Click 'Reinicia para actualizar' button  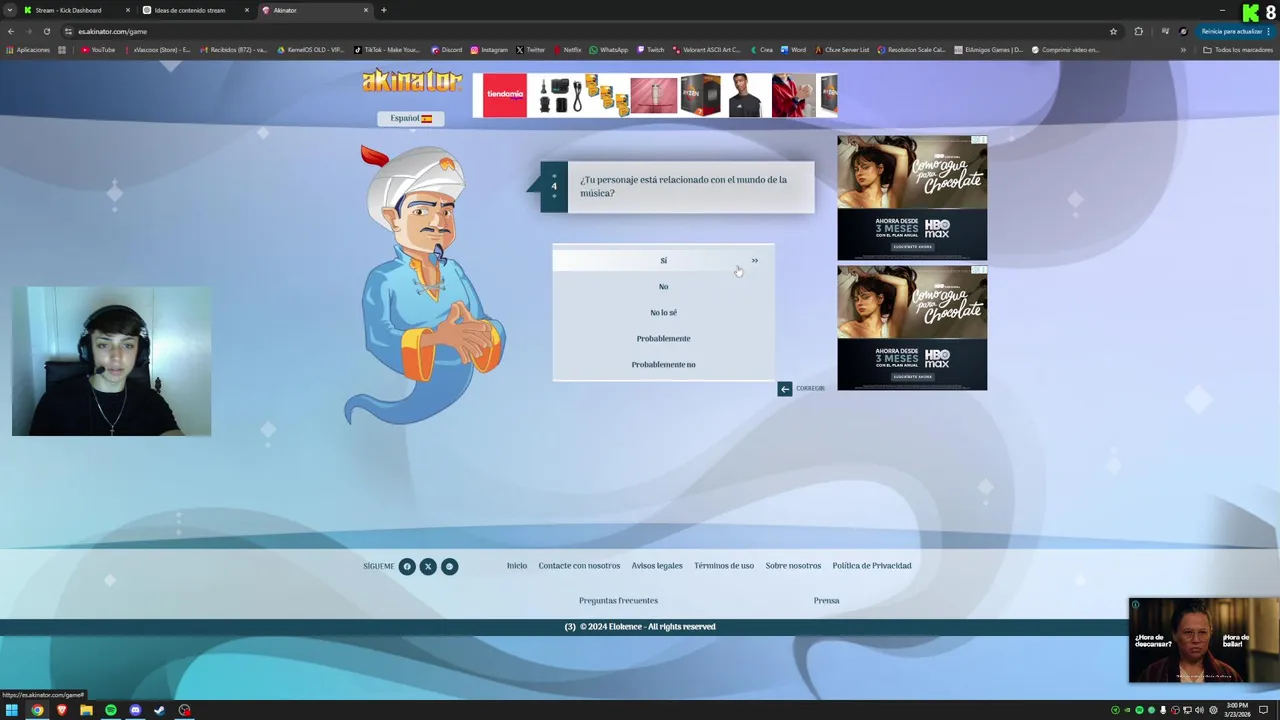point(1234,31)
